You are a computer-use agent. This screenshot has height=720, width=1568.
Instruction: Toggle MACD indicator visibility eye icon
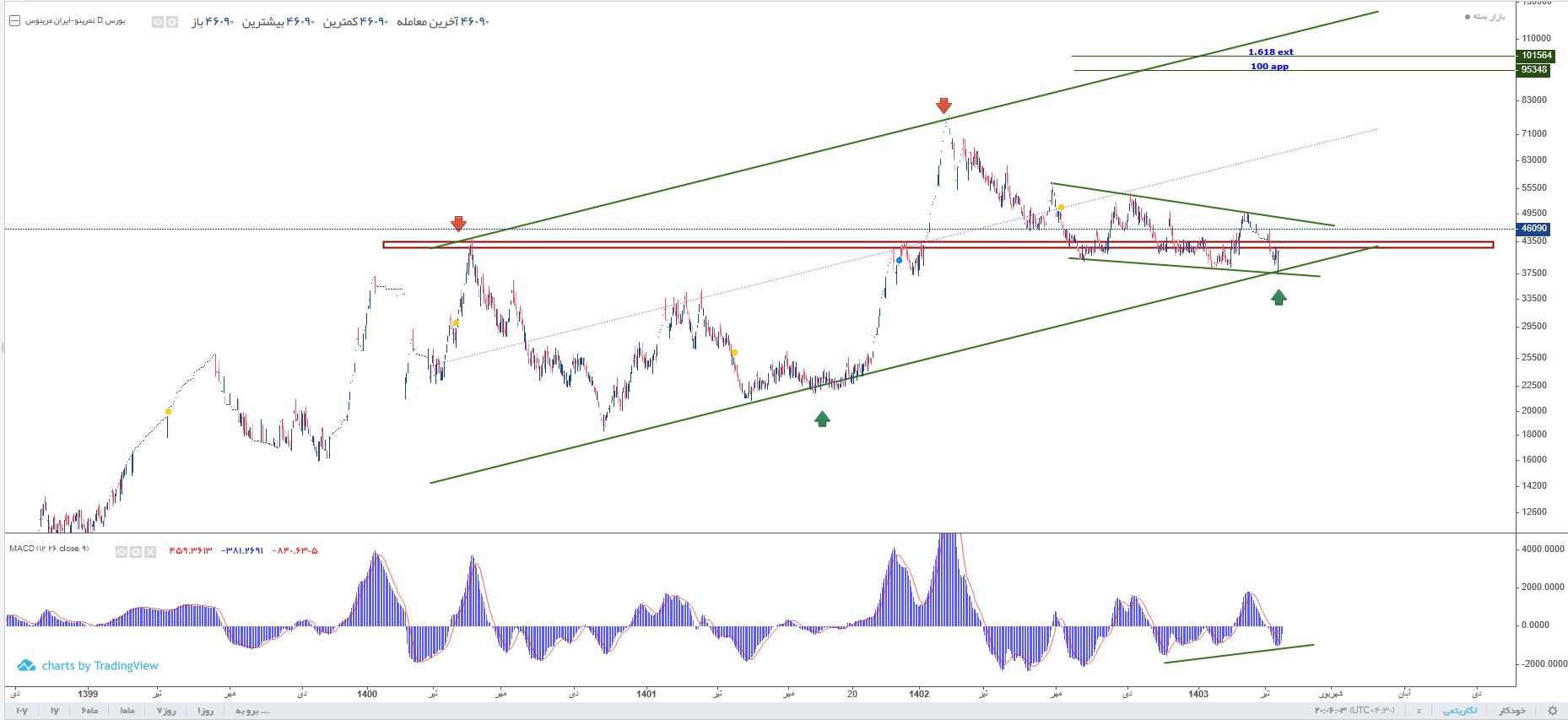[x=122, y=552]
